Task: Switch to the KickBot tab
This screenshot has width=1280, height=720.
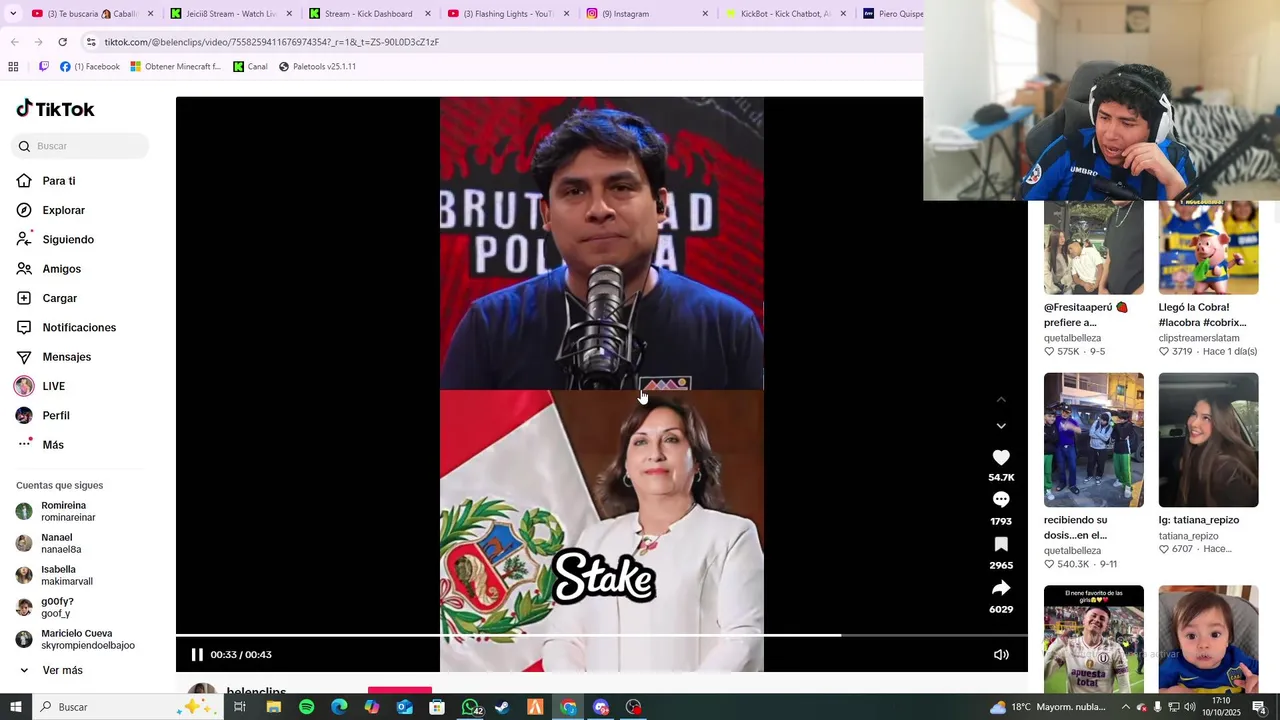Action: click(785, 14)
